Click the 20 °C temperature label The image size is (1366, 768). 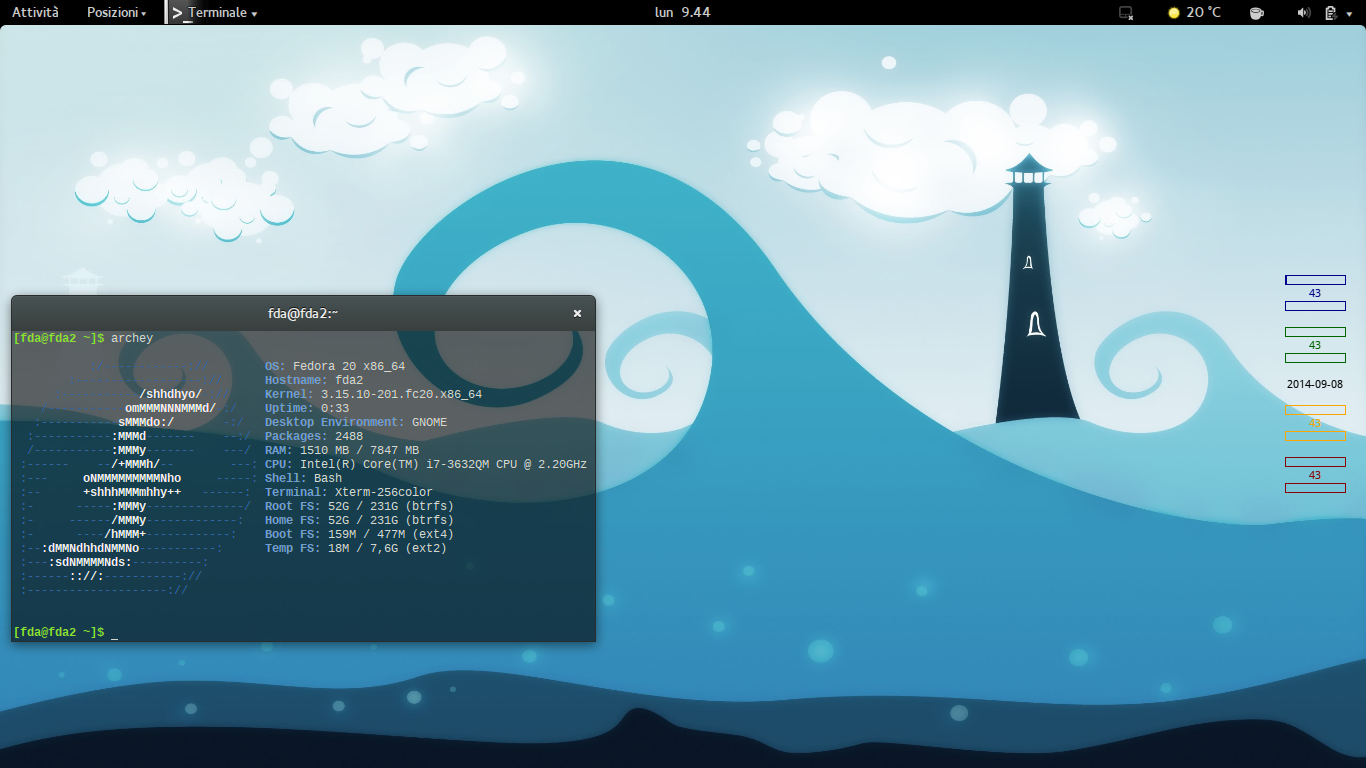[1203, 13]
